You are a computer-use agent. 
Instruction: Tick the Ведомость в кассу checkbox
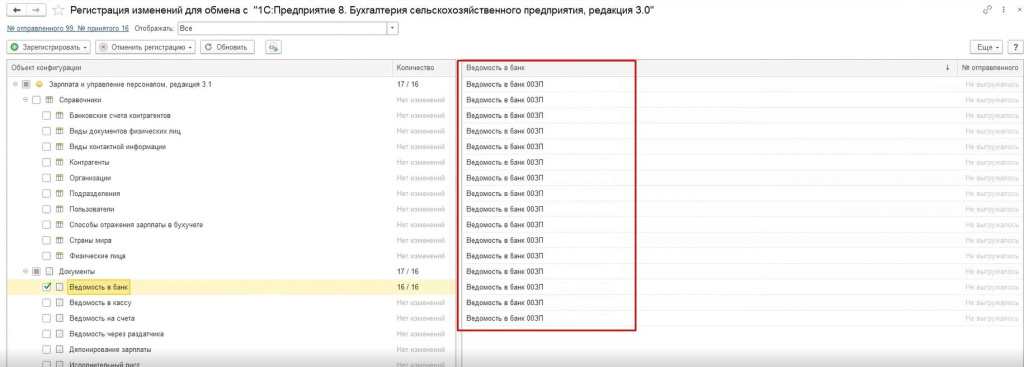pyautogui.click(x=46, y=302)
